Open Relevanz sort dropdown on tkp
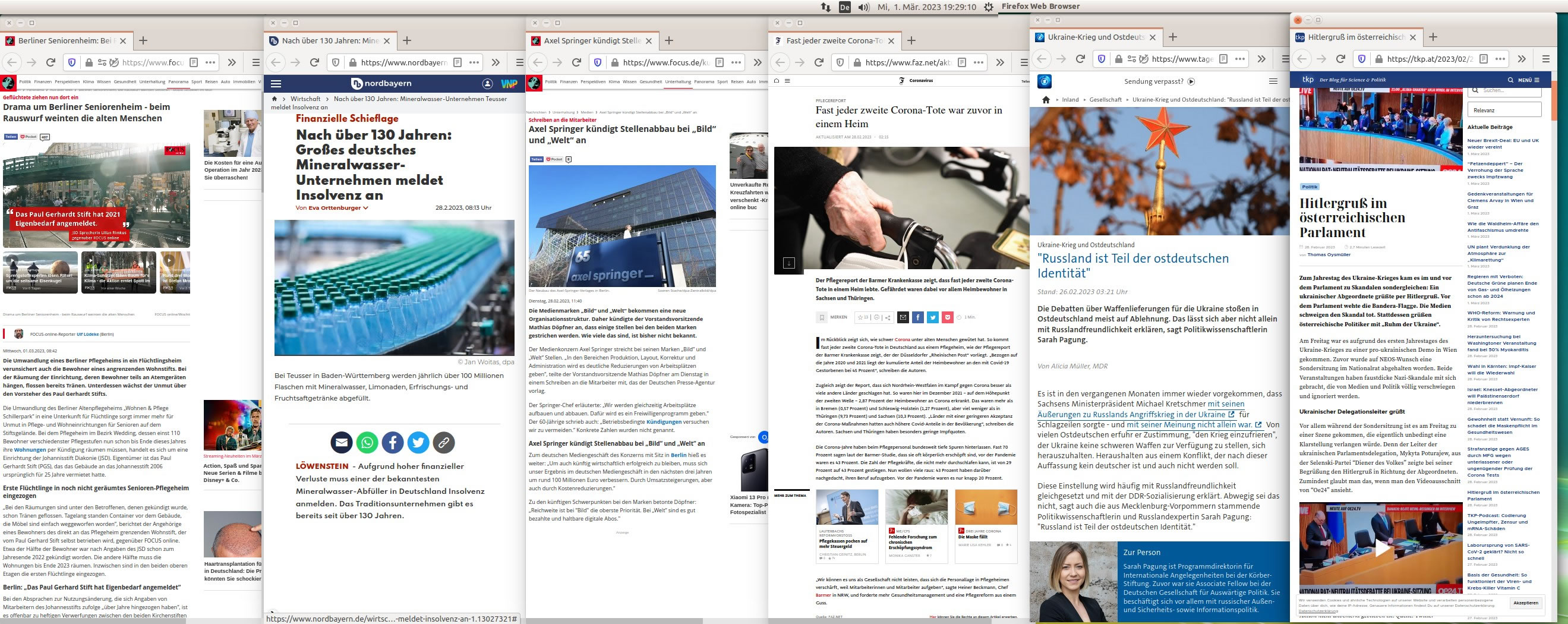 [1504, 110]
